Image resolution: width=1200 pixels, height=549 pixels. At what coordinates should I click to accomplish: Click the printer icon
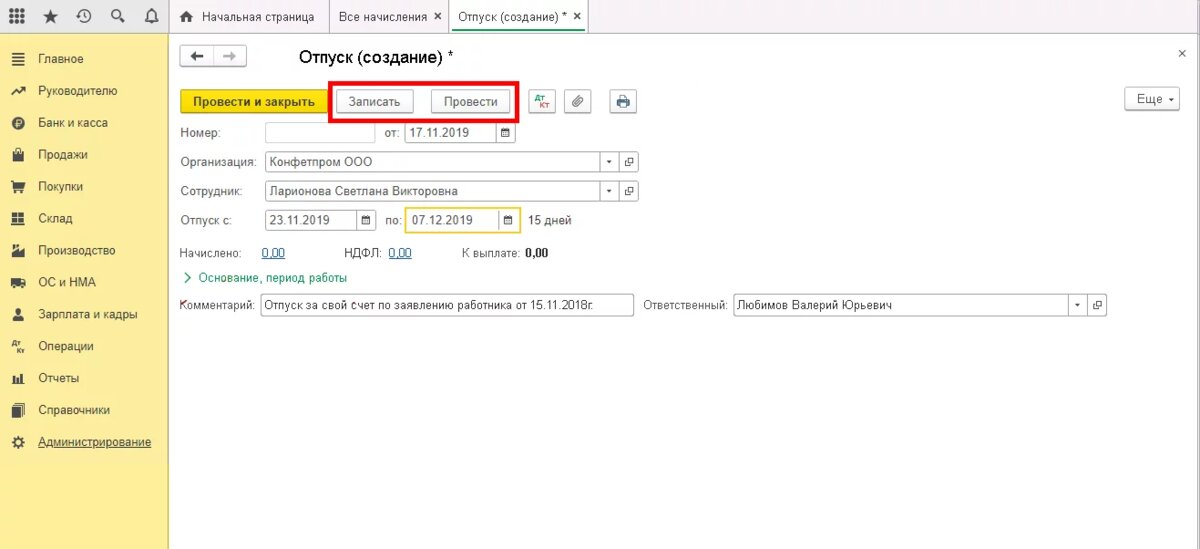[x=624, y=101]
